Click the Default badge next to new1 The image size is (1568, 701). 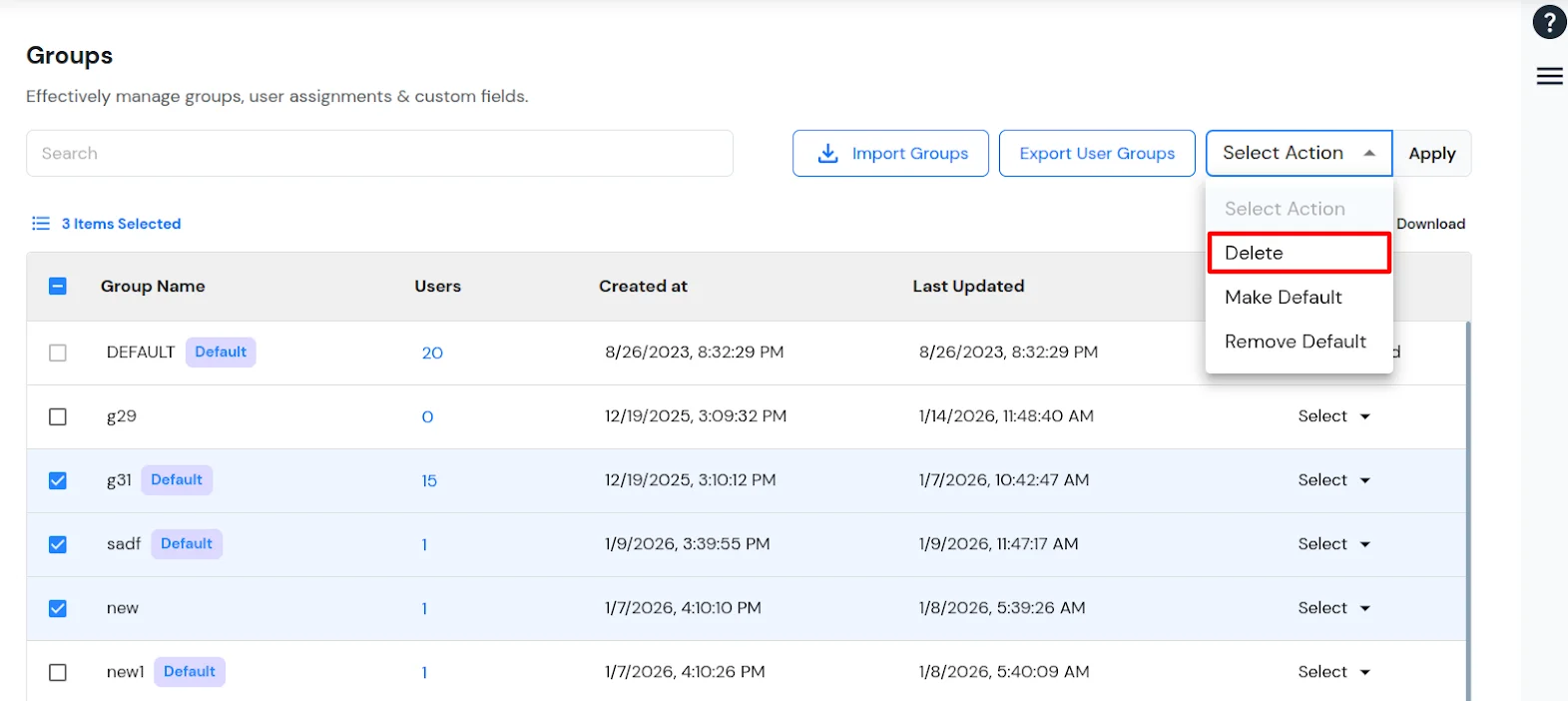(x=190, y=672)
